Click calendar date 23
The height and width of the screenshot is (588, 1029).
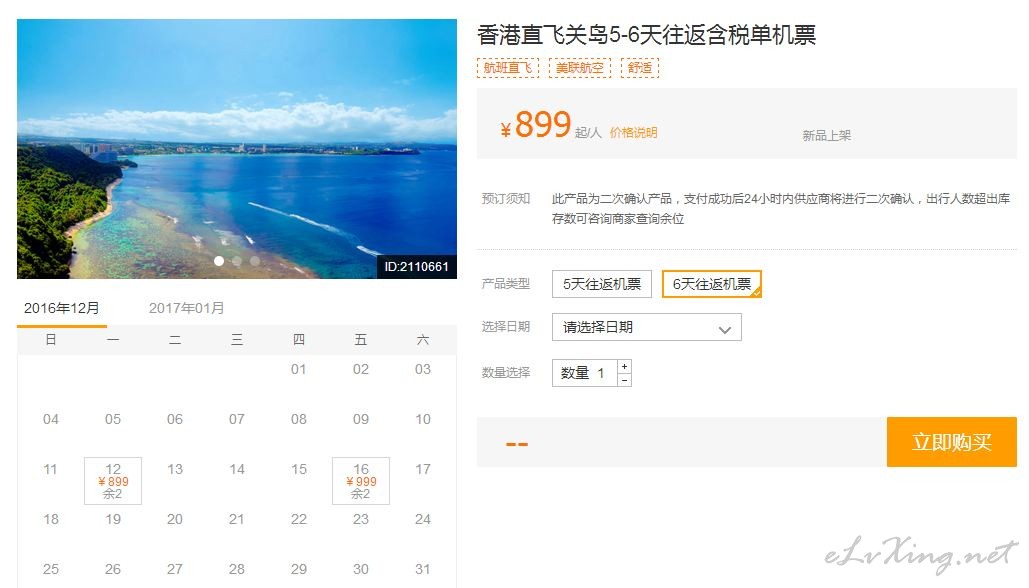pos(361,519)
